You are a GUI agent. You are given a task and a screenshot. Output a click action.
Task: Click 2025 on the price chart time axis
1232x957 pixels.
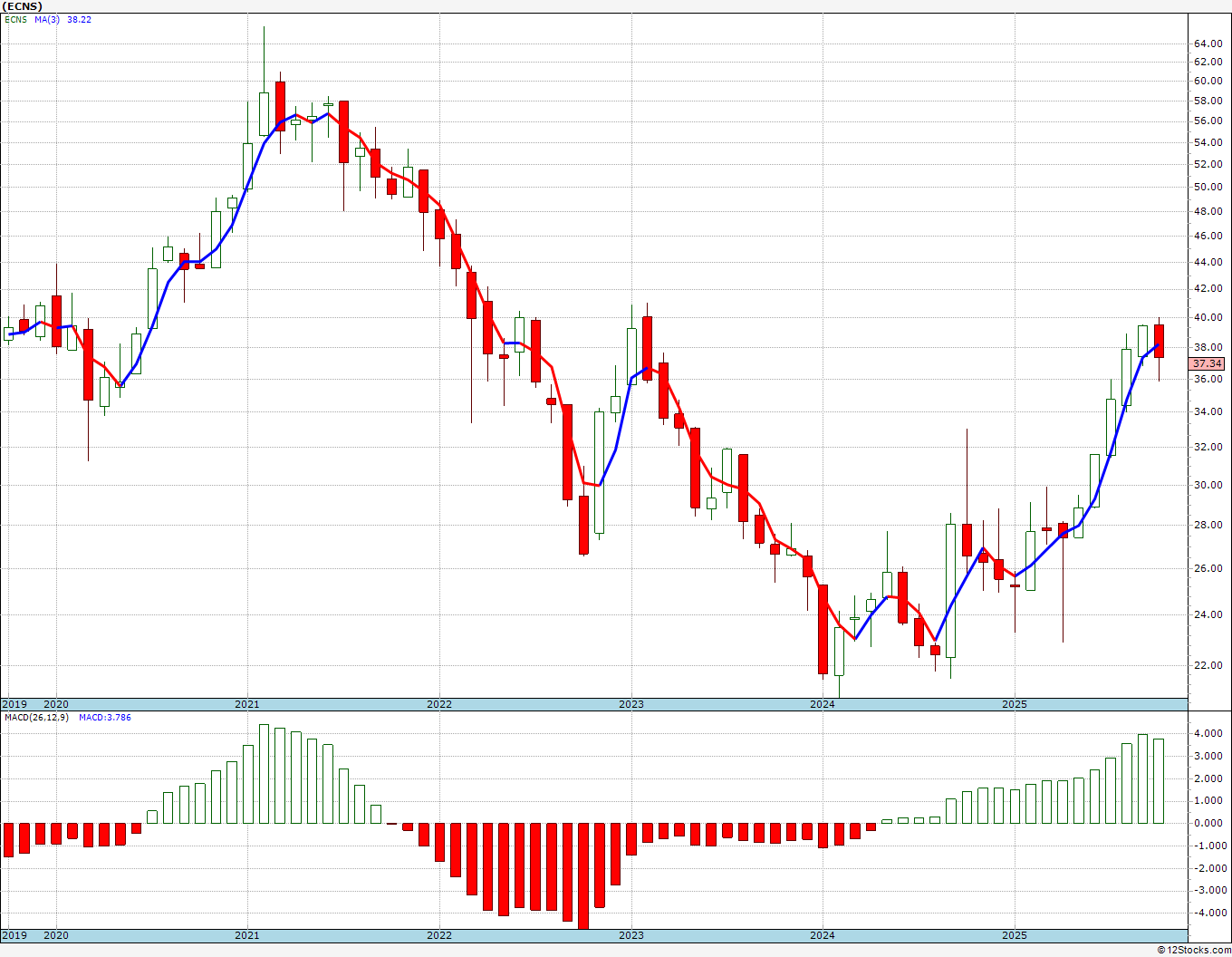tap(1015, 704)
